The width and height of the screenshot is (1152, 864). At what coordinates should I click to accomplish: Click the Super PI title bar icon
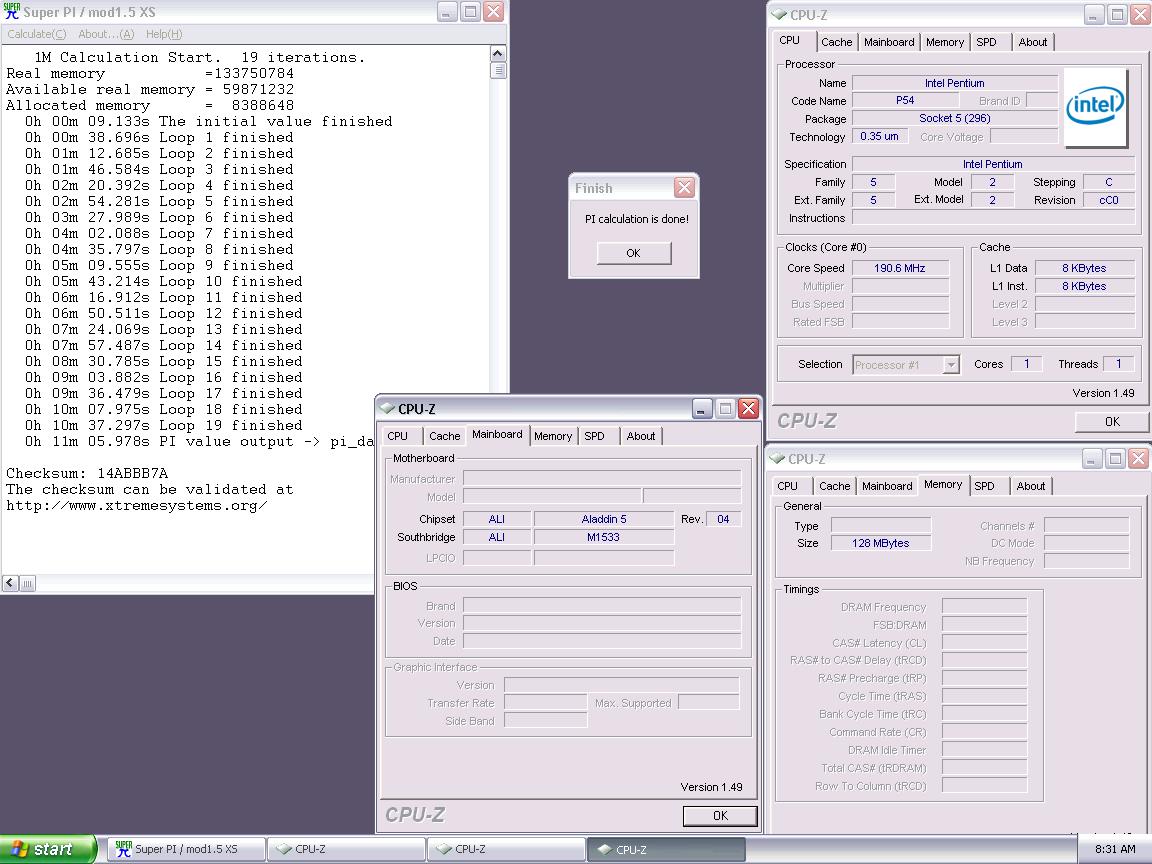12,11
